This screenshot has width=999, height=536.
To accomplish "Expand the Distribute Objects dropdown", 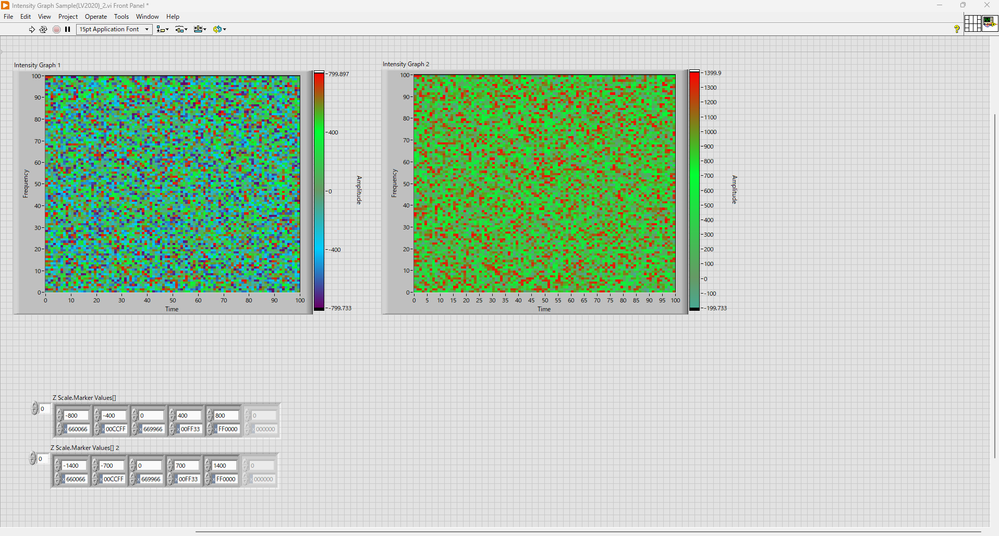I will [x=181, y=29].
